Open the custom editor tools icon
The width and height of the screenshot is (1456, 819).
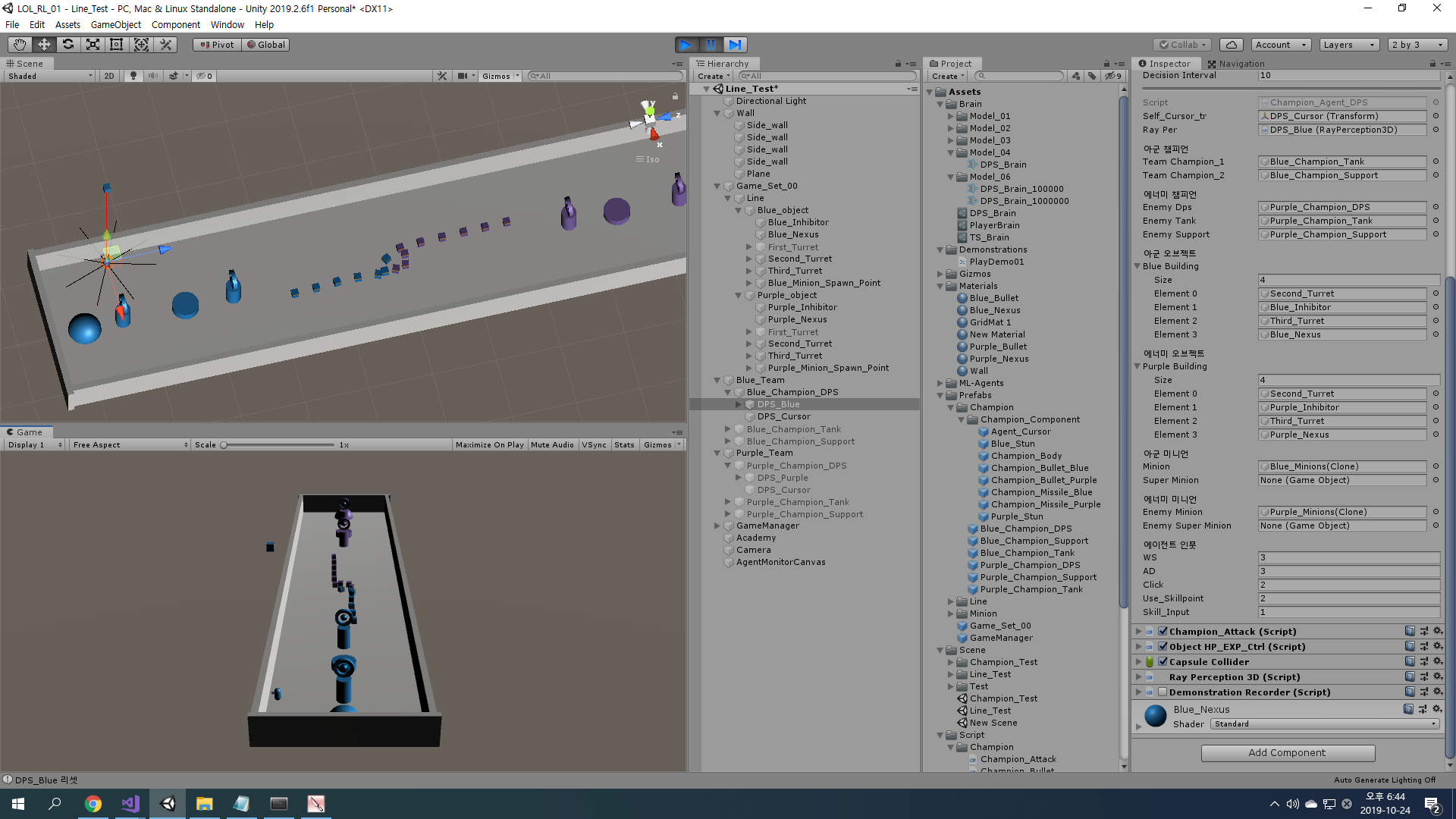pyautogui.click(x=165, y=45)
